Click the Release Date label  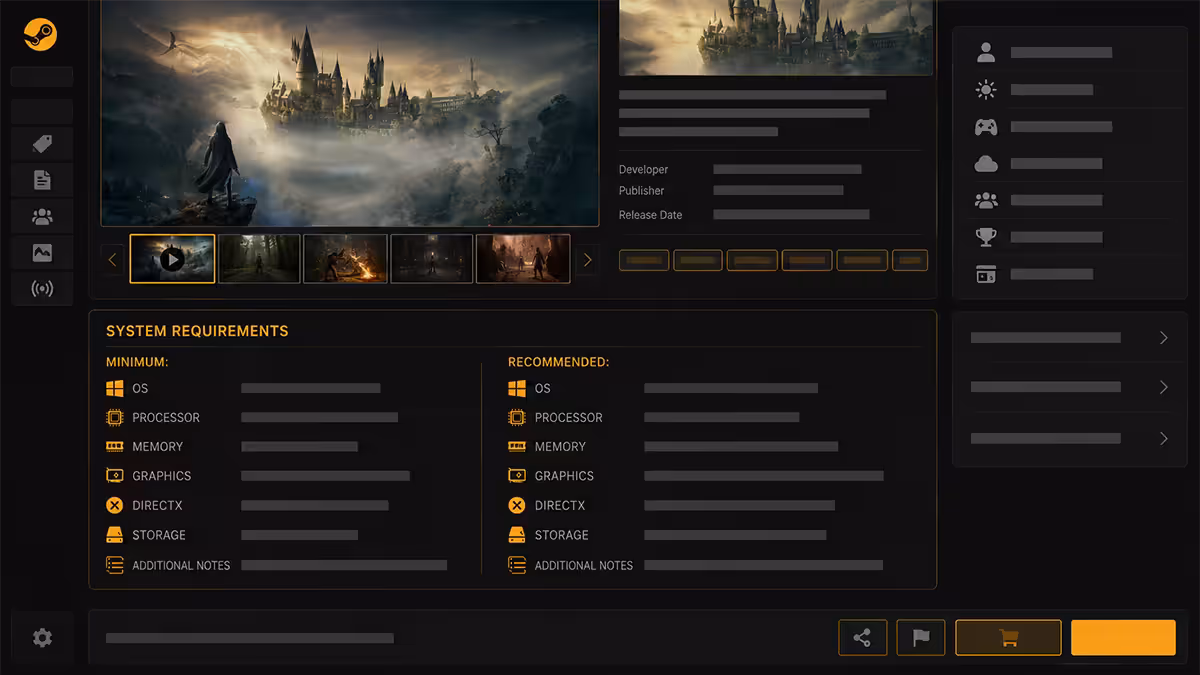(x=650, y=215)
